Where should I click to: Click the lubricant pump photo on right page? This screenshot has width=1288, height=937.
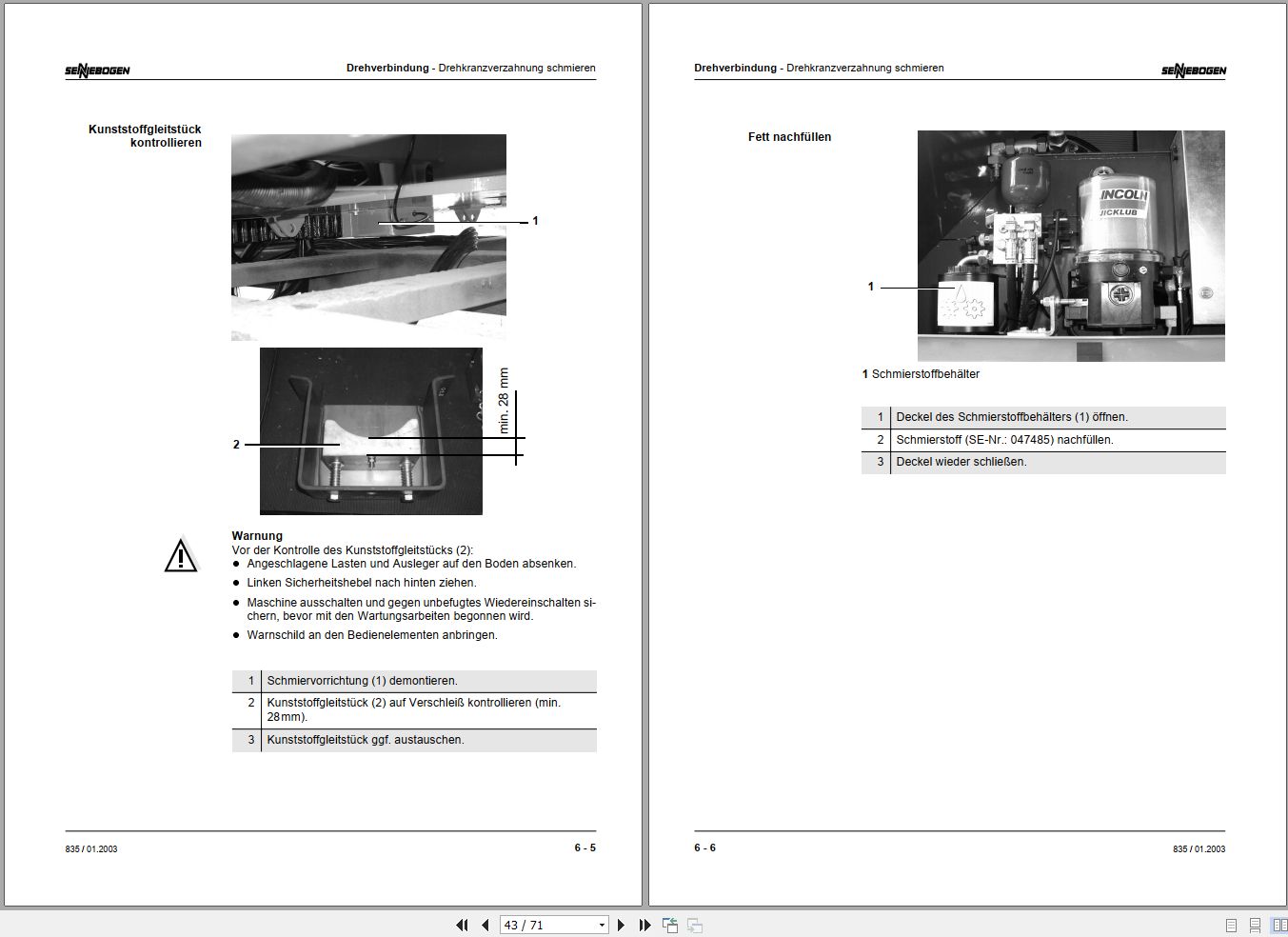(x=1071, y=246)
